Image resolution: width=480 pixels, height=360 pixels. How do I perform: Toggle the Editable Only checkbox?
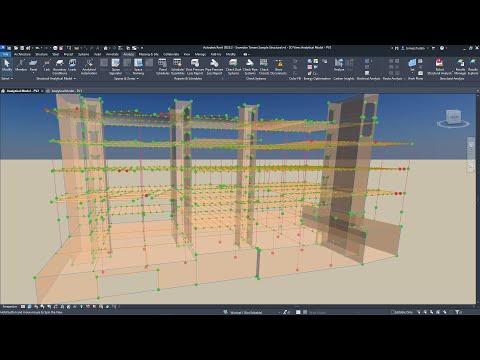coord(393,312)
